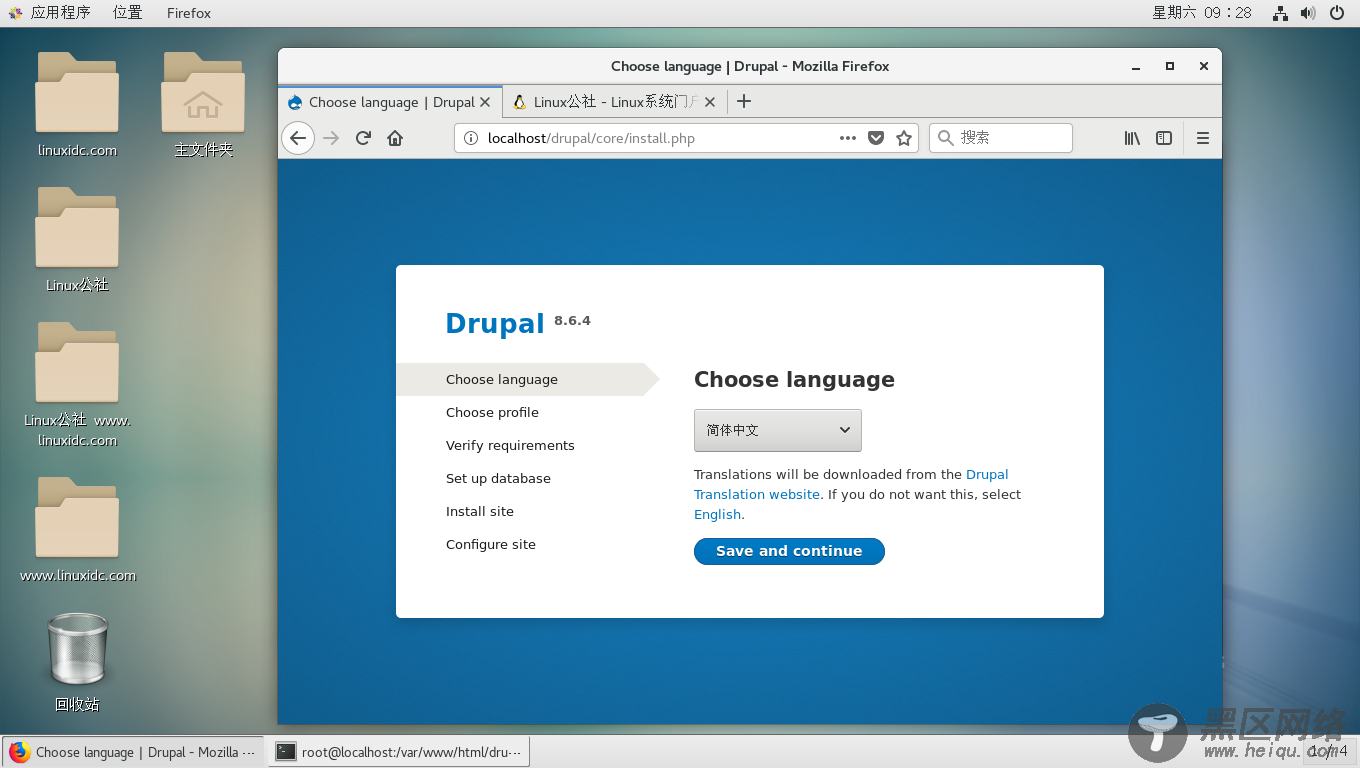
Task: Click the network status icon in top panel
Action: (x=1280, y=13)
